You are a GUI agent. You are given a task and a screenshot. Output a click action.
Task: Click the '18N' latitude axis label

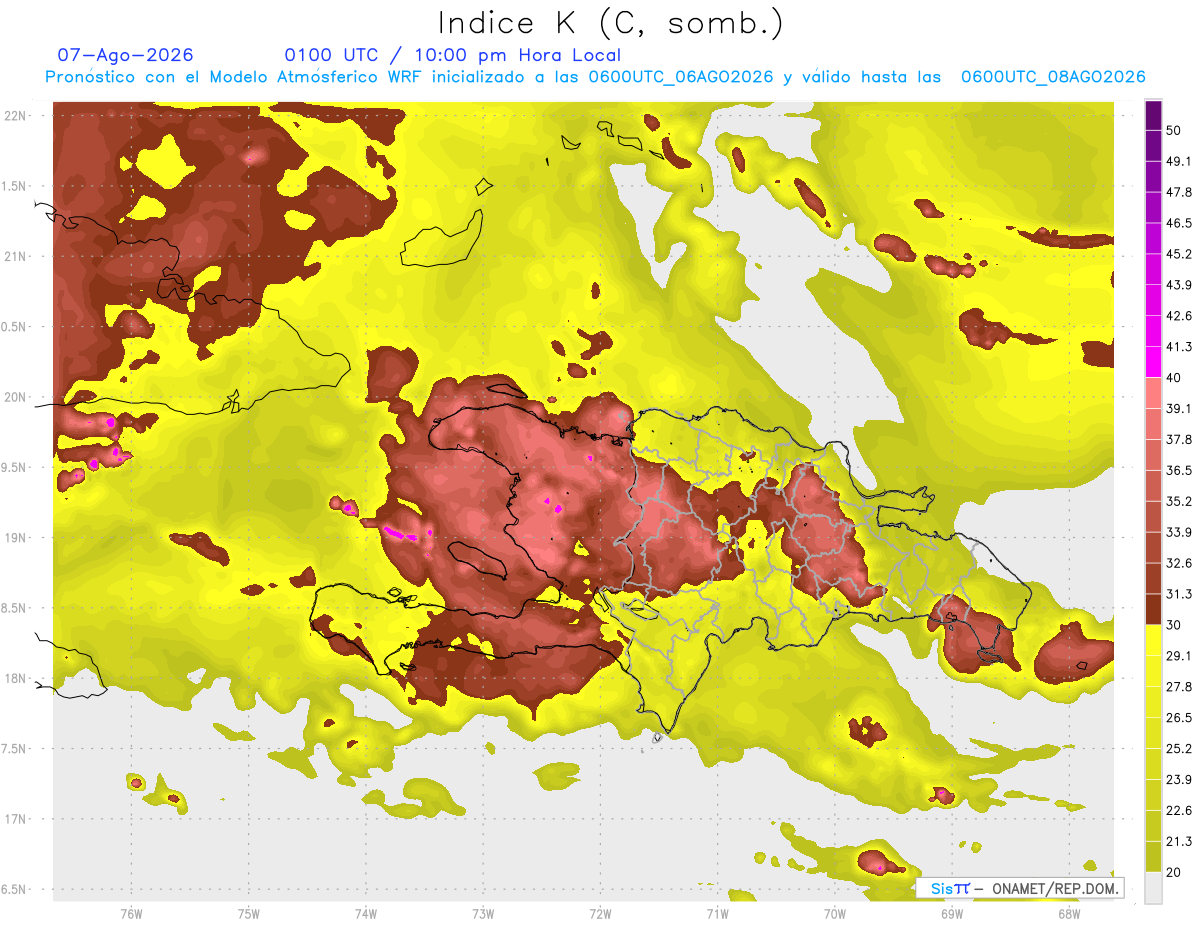(x=15, y=678)
